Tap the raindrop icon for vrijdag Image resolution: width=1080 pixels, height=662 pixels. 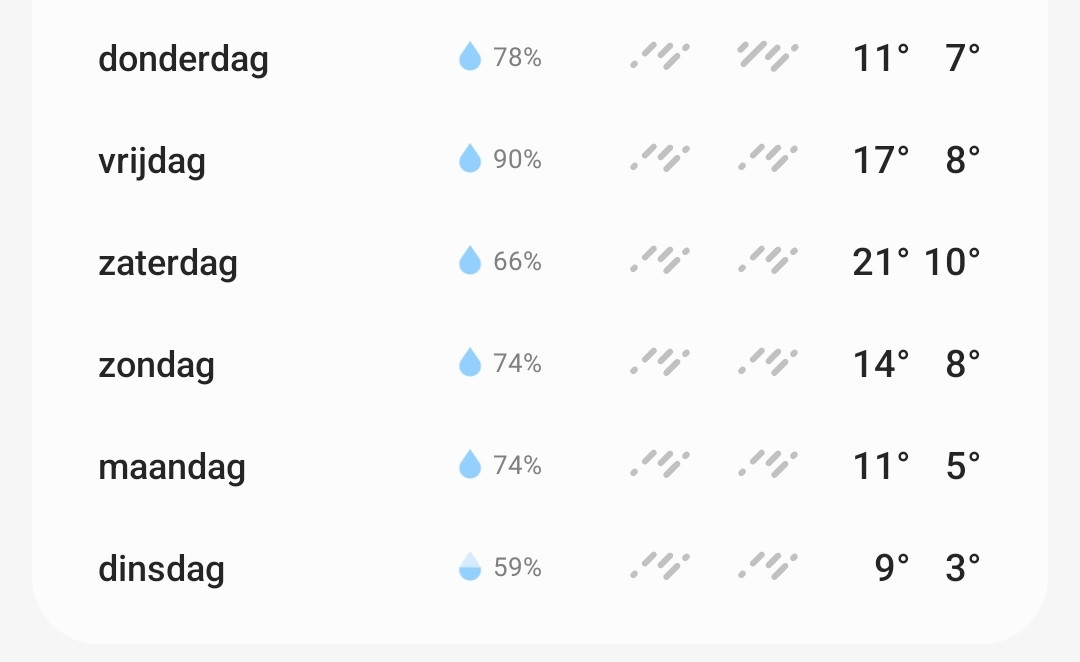point(470,158)
